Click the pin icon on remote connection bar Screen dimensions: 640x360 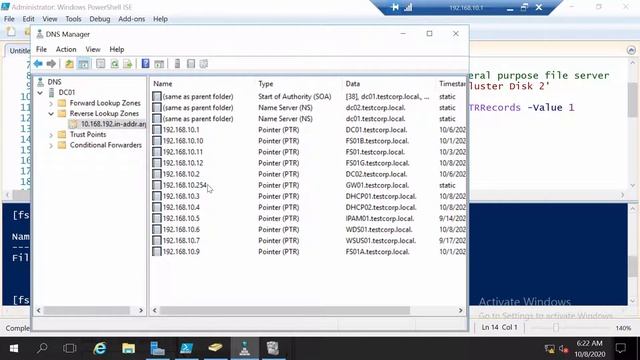pos(395,7)
